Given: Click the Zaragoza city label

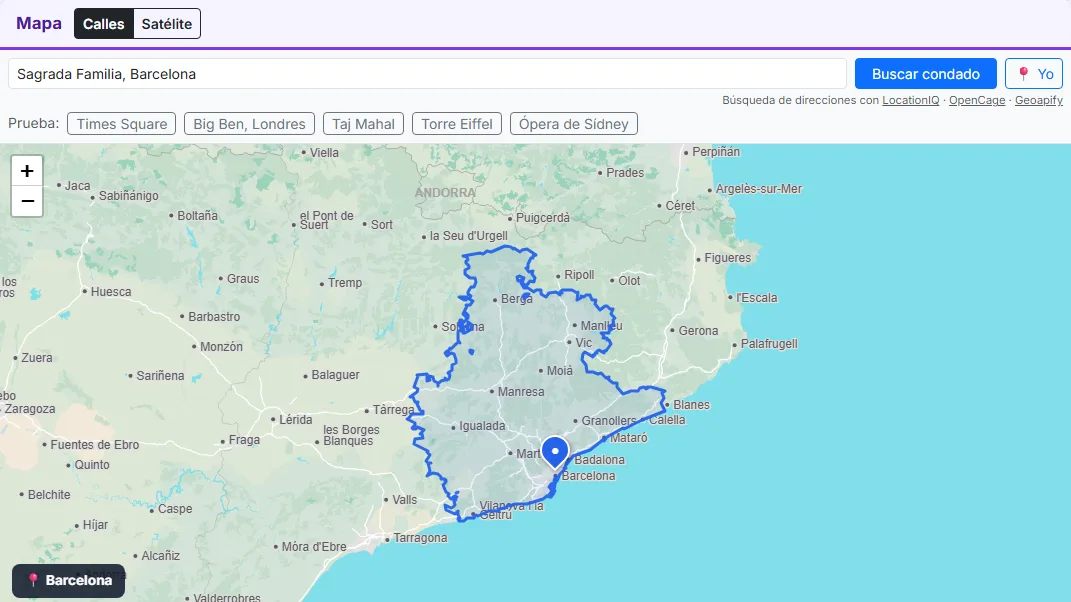Looking at the screenshot, I should pos(29,409).
